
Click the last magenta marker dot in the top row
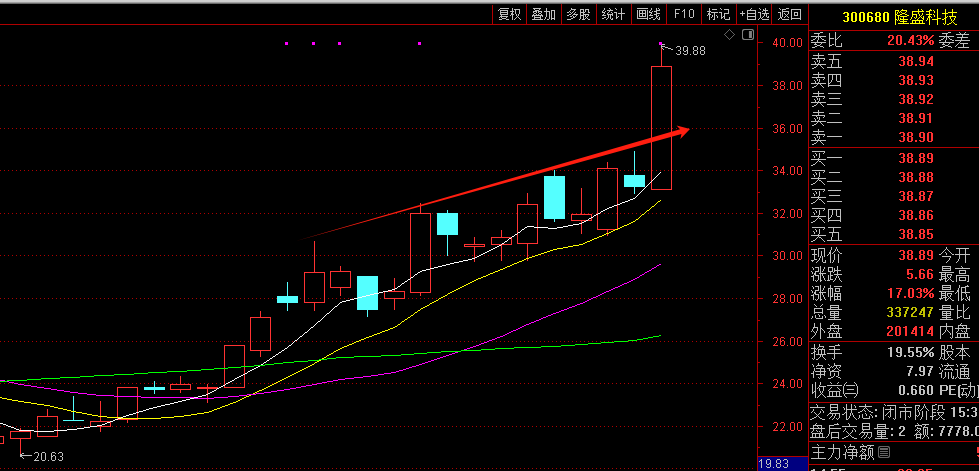pos(420,44)
